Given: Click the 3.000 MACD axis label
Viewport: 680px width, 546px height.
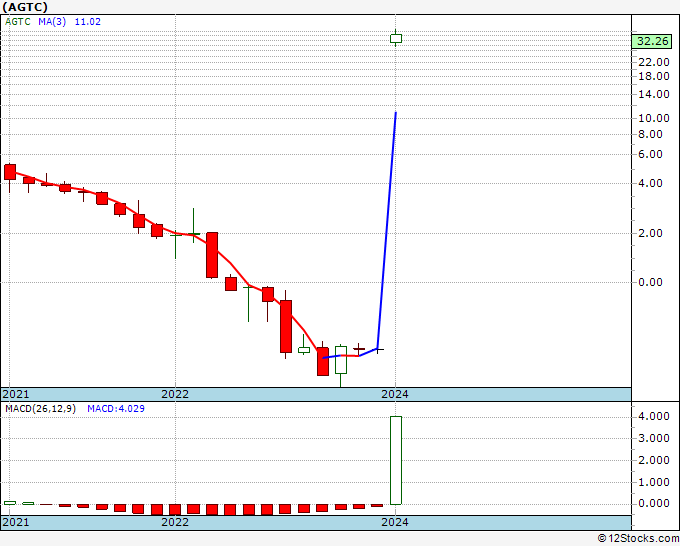Looking at the screenshot, I should click(654, 438).
